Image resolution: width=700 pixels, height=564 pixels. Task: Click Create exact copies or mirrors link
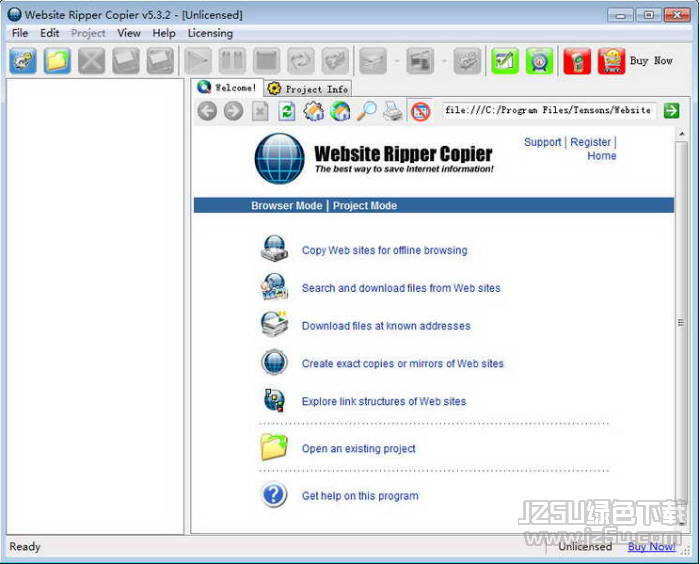tap(403, 363)
